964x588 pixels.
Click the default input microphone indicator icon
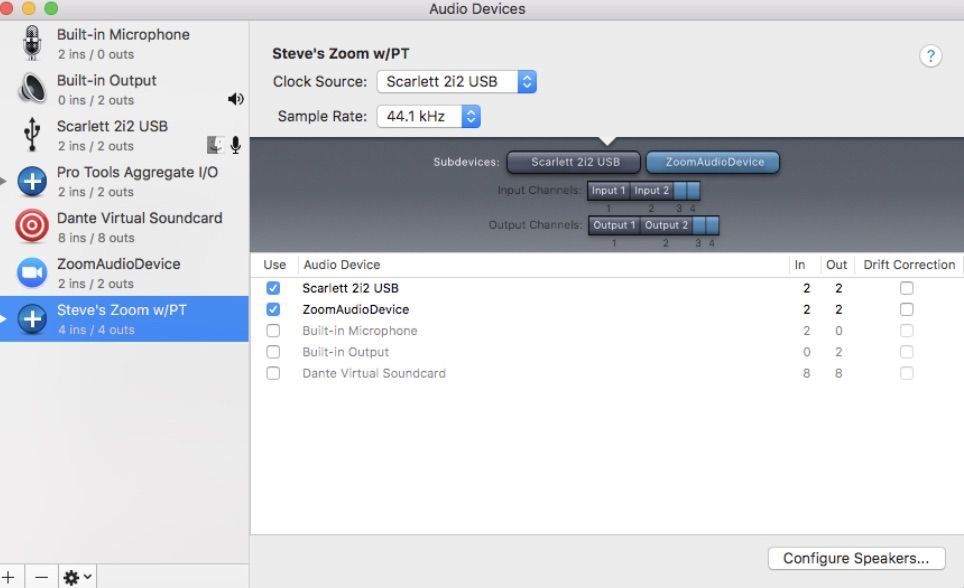click(235, 145)
